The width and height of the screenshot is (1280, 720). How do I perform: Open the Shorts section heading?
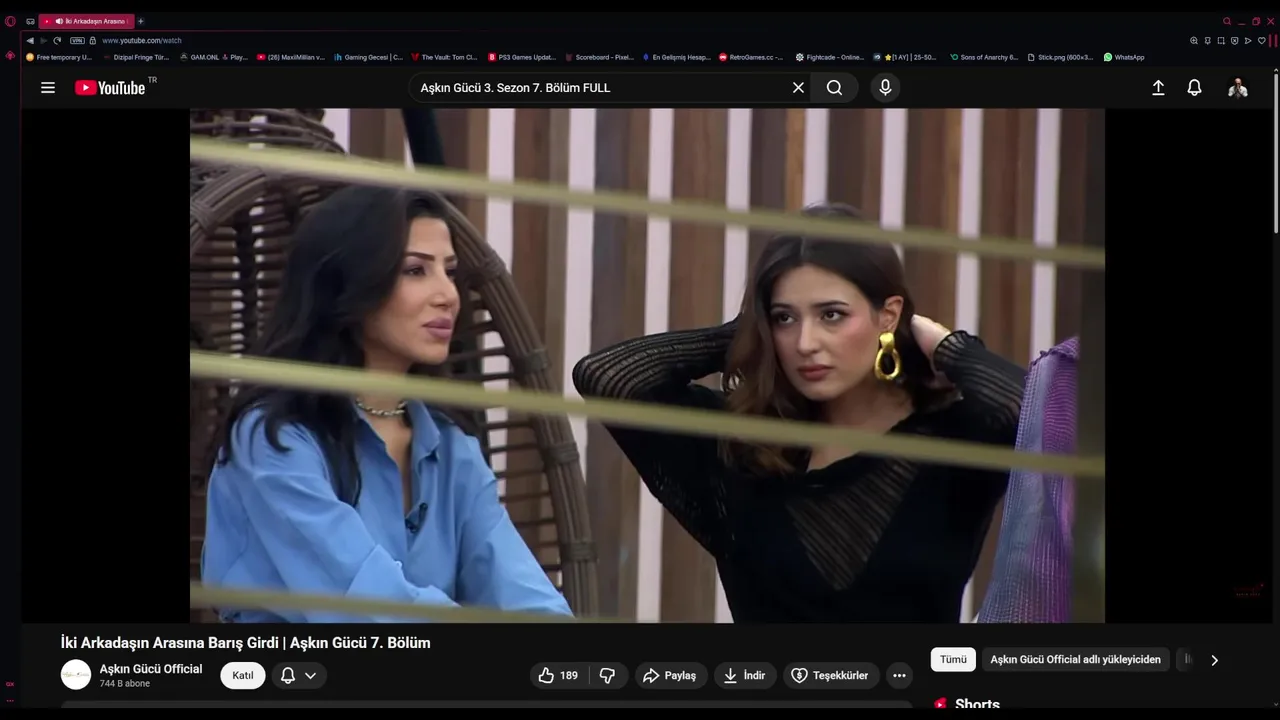[x=977, y=704]
